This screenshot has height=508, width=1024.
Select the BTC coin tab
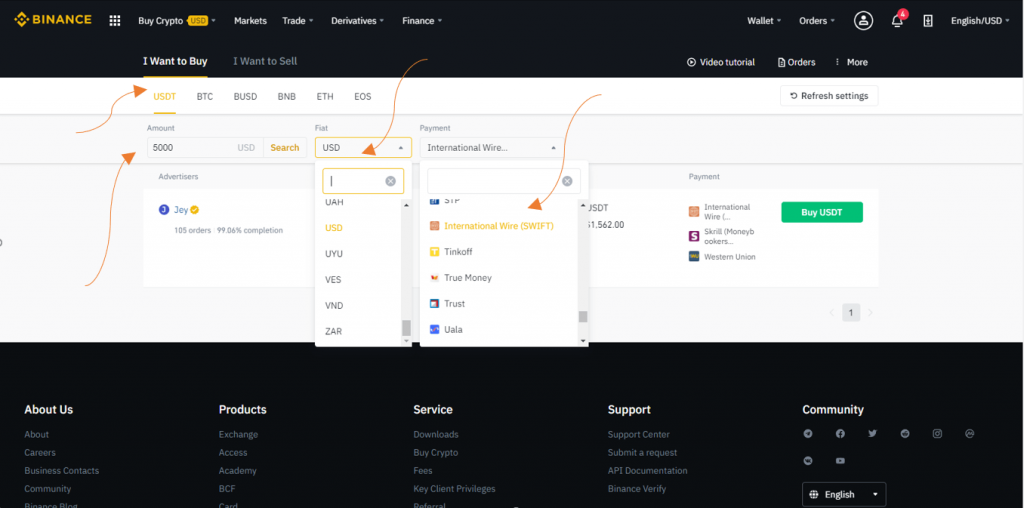(x=205, y=97)
